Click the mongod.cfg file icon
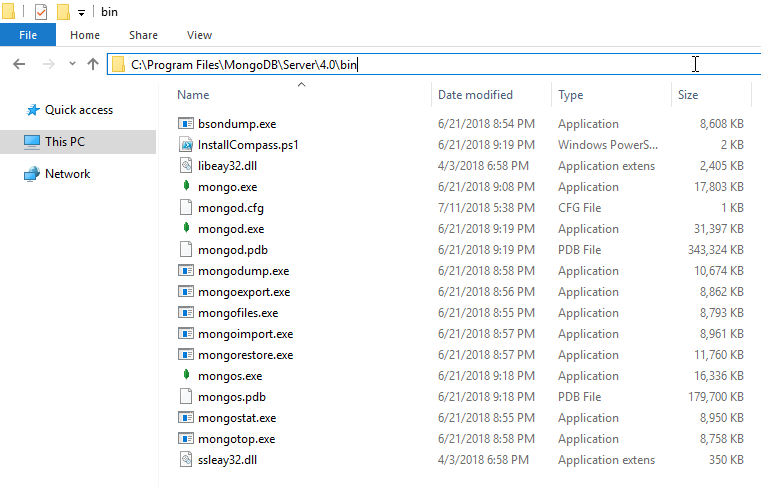Image resolution: width=761 pixels, height=487 pixels. 186,207
